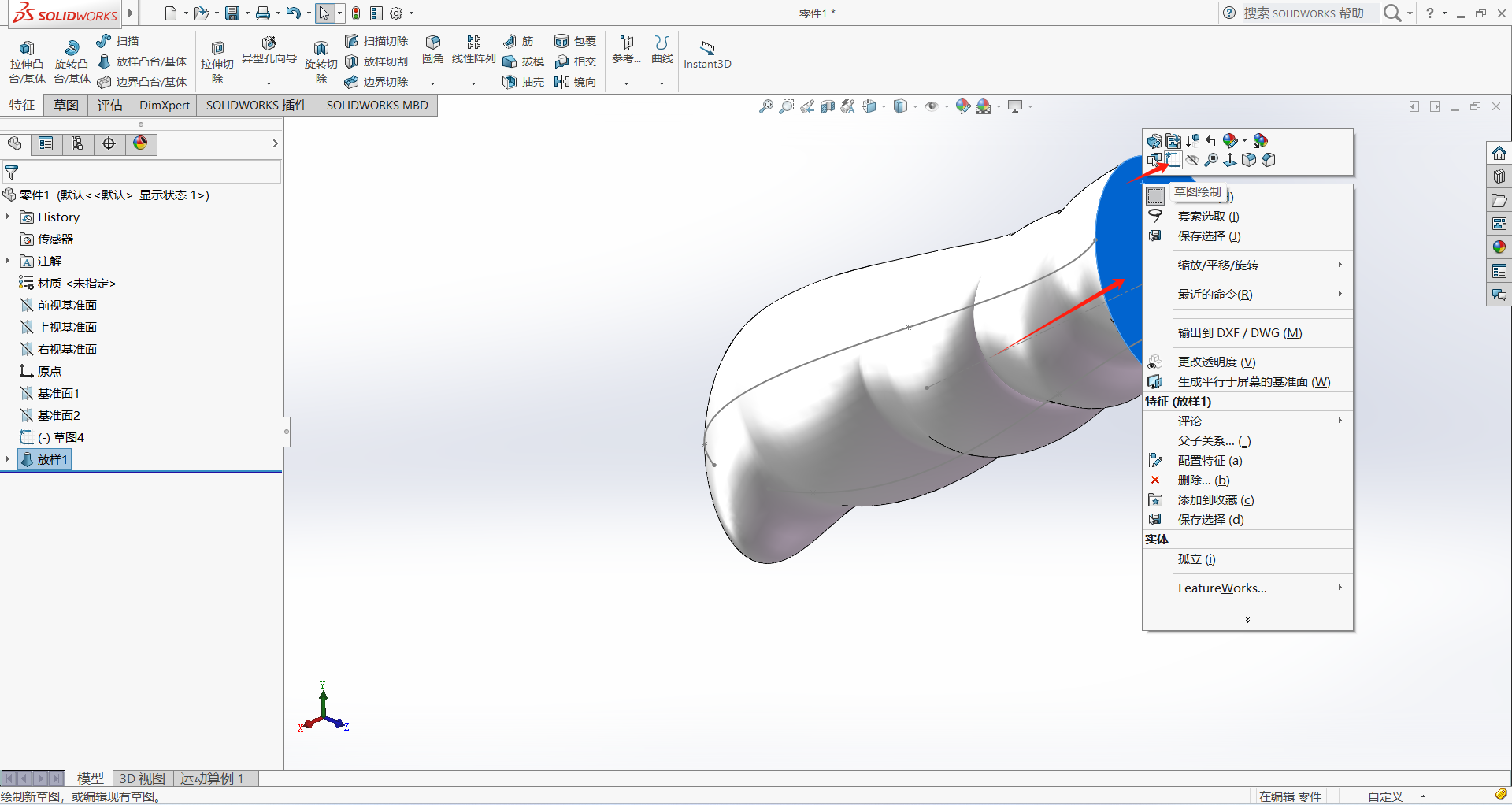This screenshot has height=805, width=1512.
Task: Expand the 放样1 feature node
Action: tap(8, 459)
